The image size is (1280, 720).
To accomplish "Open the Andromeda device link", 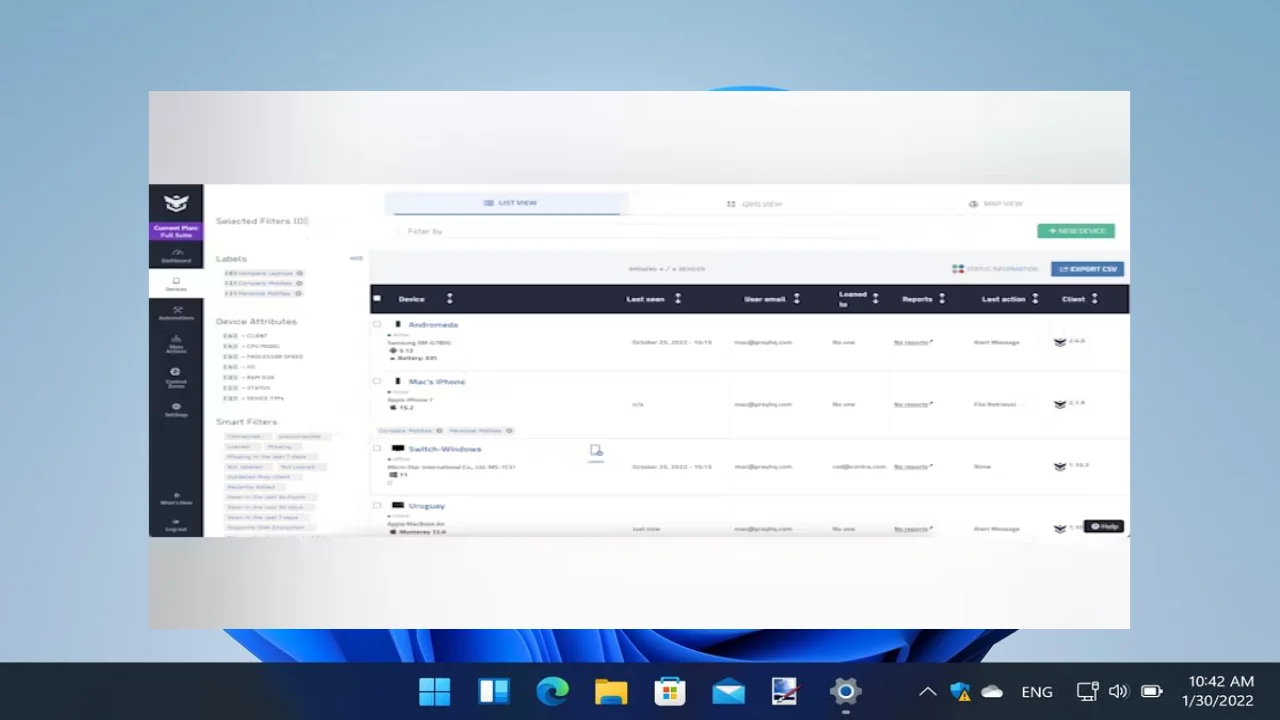I will tap(433, 325).
